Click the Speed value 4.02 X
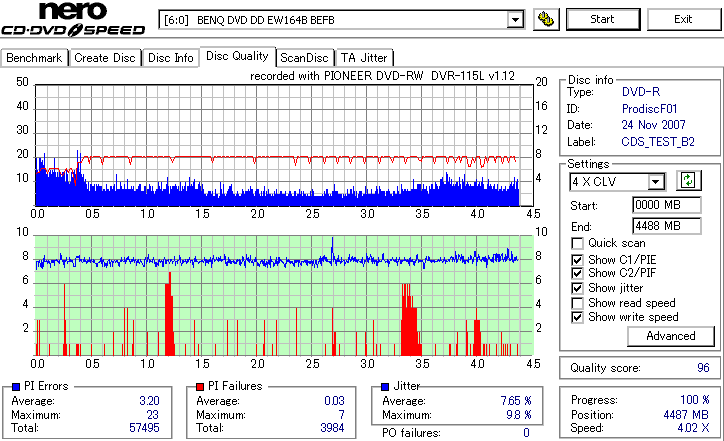 (694, 428)
